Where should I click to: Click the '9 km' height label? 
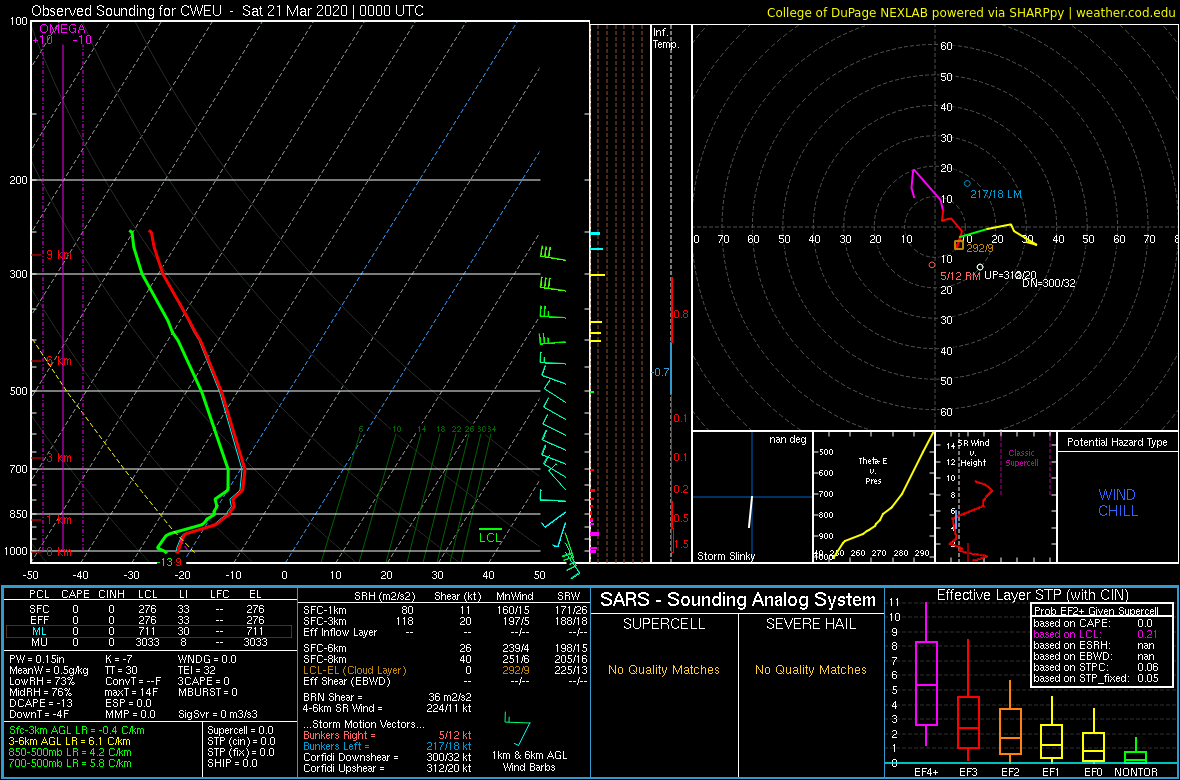point(57,255)
